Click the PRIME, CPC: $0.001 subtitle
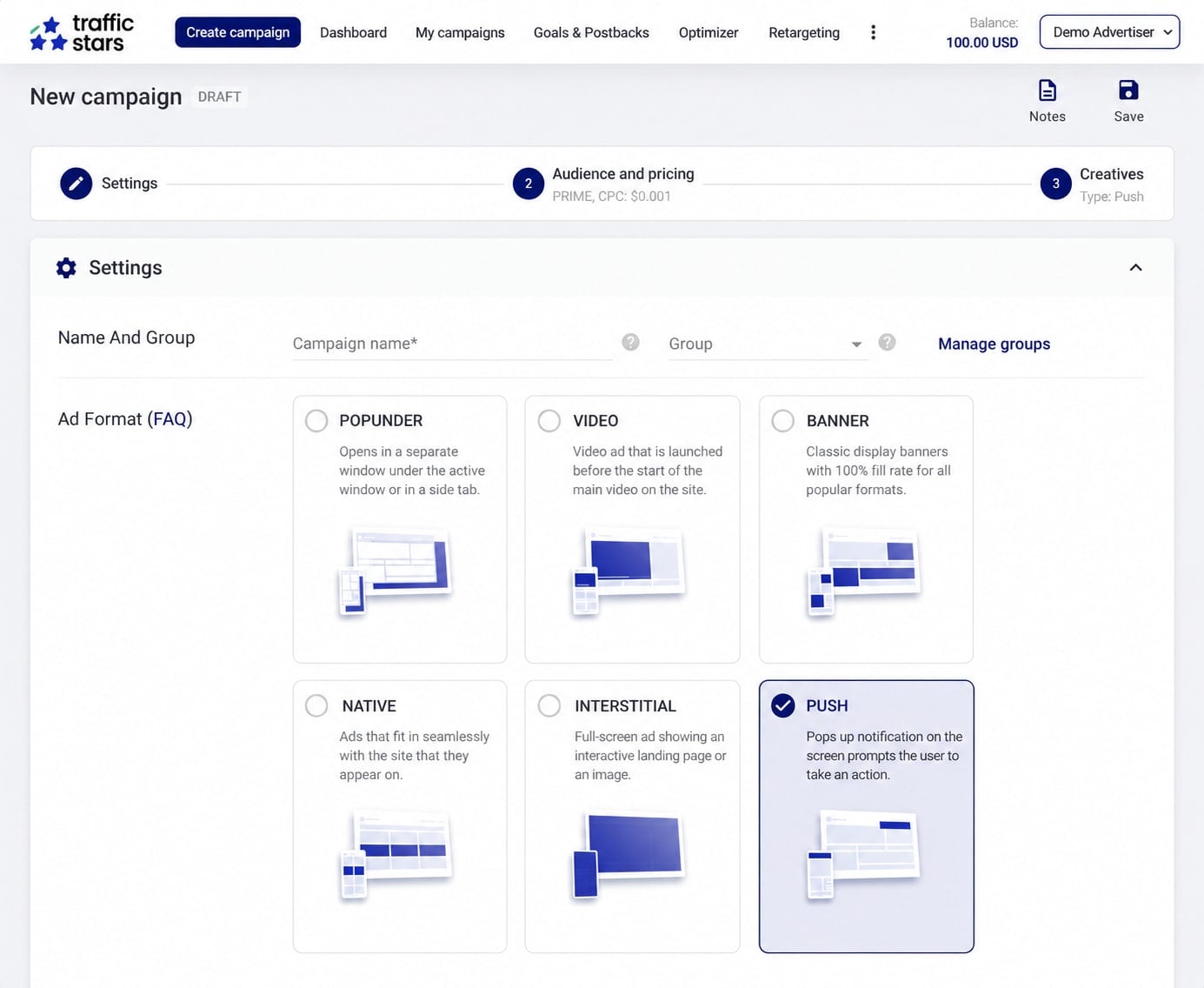 point(611,197)
